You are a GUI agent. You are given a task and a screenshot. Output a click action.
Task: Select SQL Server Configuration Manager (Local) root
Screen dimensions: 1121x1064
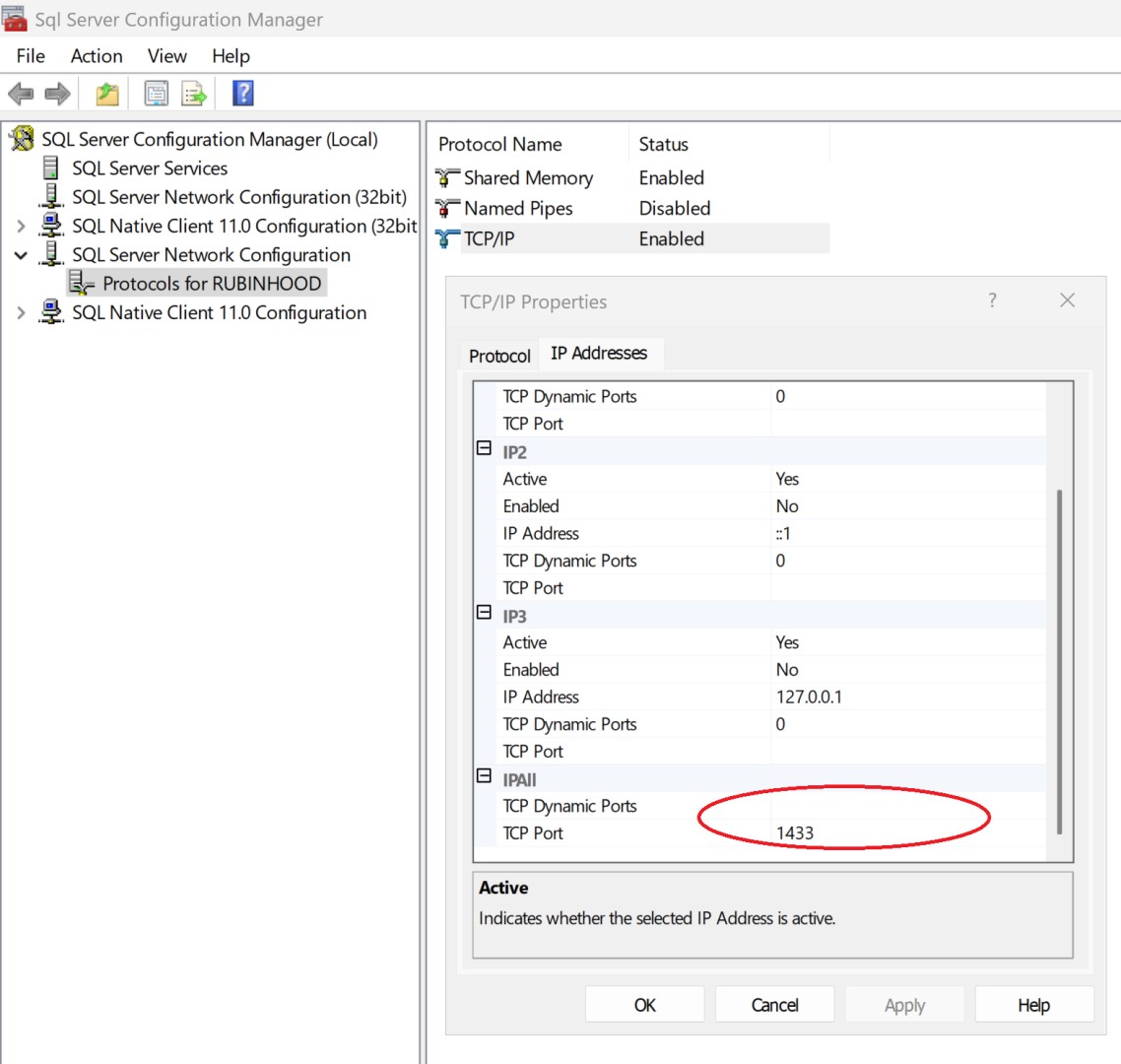[210, 139]
